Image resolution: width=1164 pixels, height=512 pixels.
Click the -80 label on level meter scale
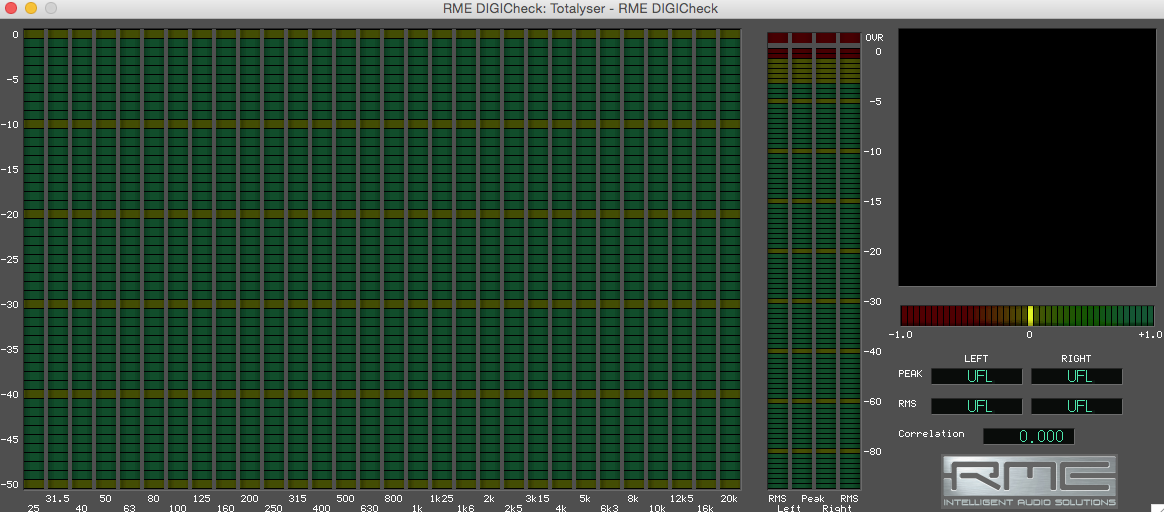point(872,451)
